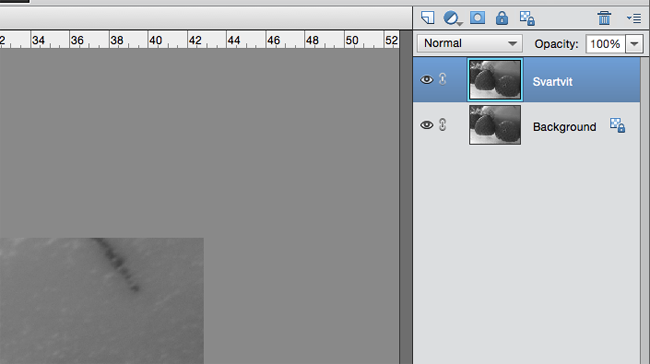Add a layer mask
650x364 pixels.
coord(477,18)
